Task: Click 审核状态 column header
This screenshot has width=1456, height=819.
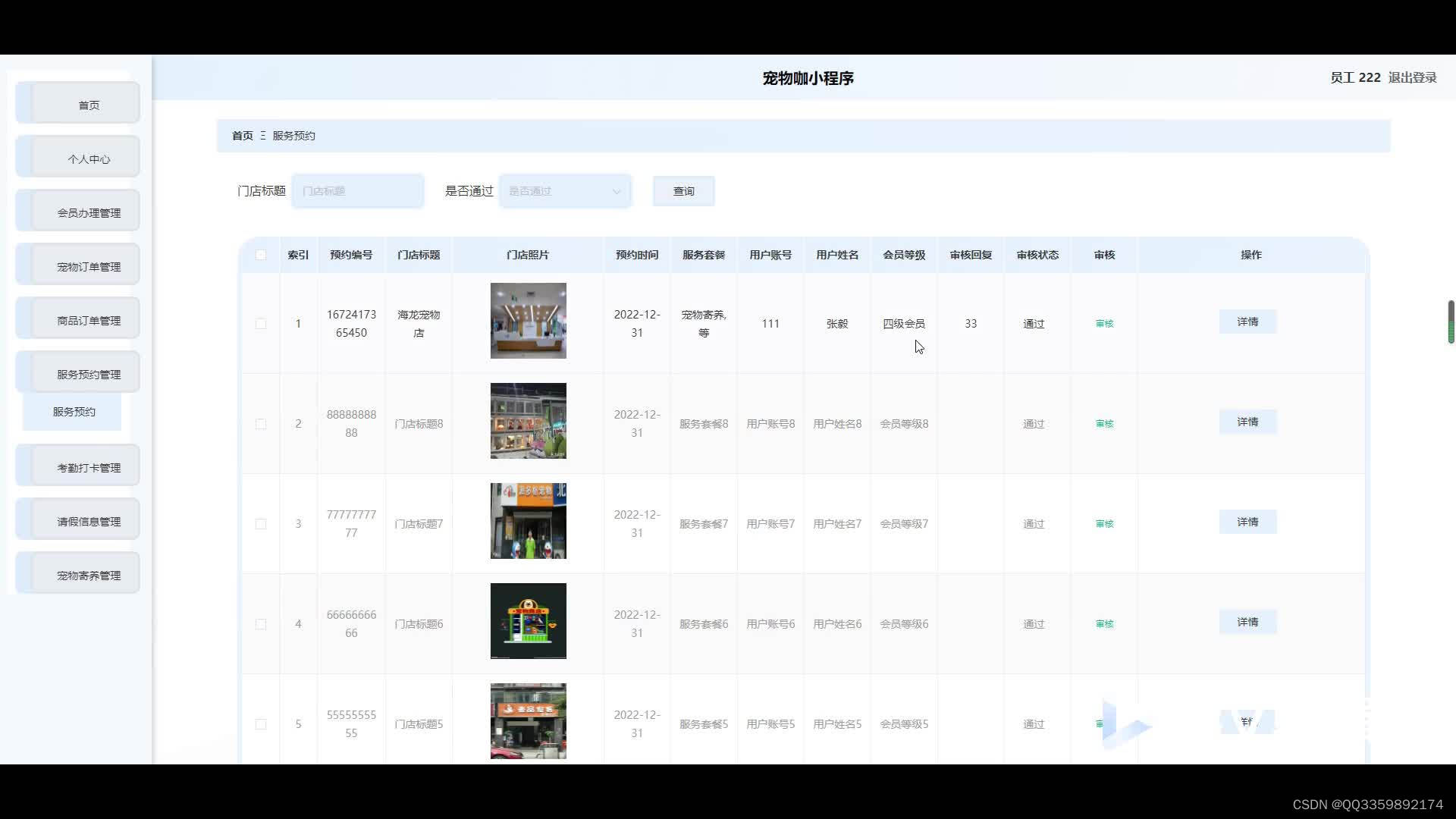Action: tap(1037, 255)
